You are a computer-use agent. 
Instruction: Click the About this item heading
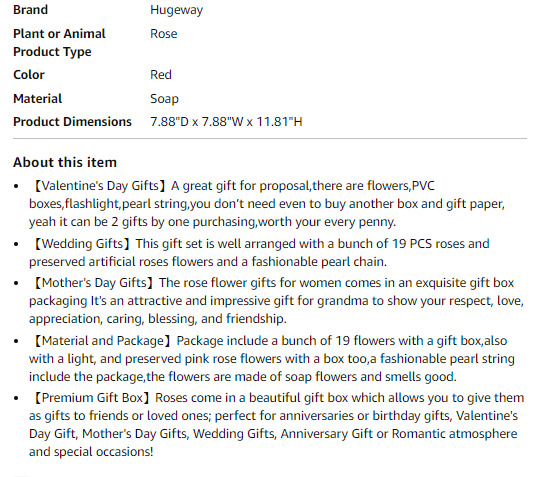coord(65,162)
